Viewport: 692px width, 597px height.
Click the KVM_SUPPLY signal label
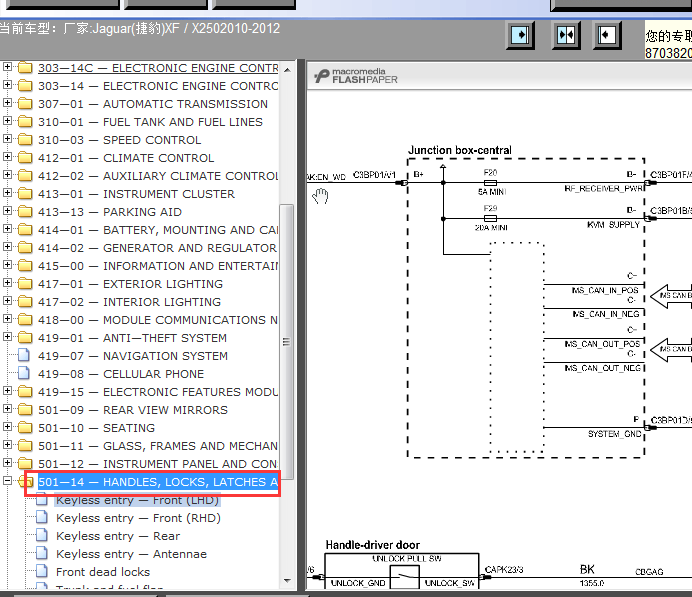(x=613, y=225)
